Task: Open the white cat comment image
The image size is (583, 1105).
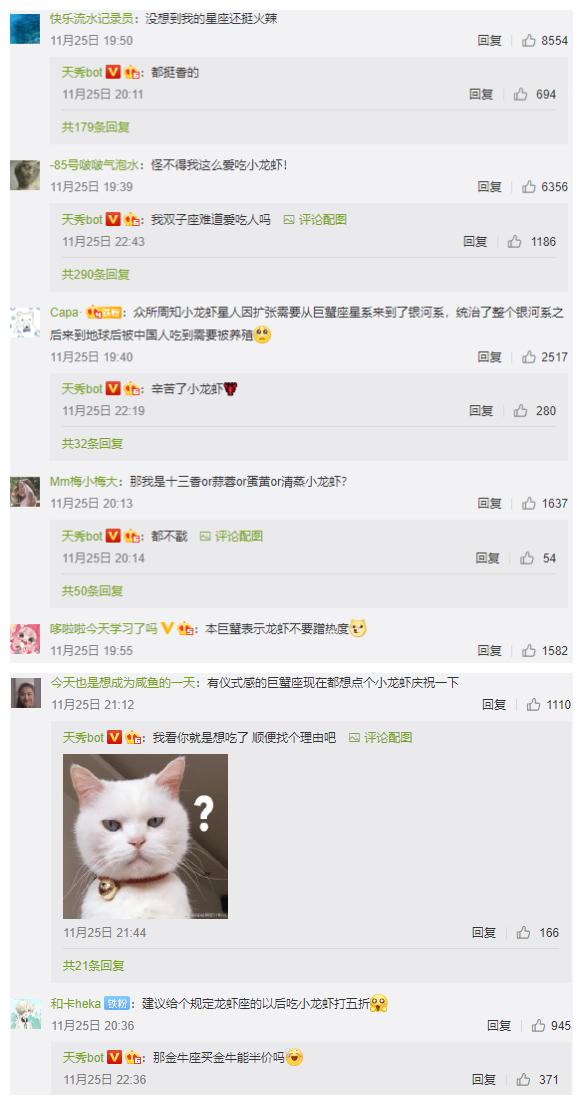Action: pyautogui.click(x=145, y=837)
